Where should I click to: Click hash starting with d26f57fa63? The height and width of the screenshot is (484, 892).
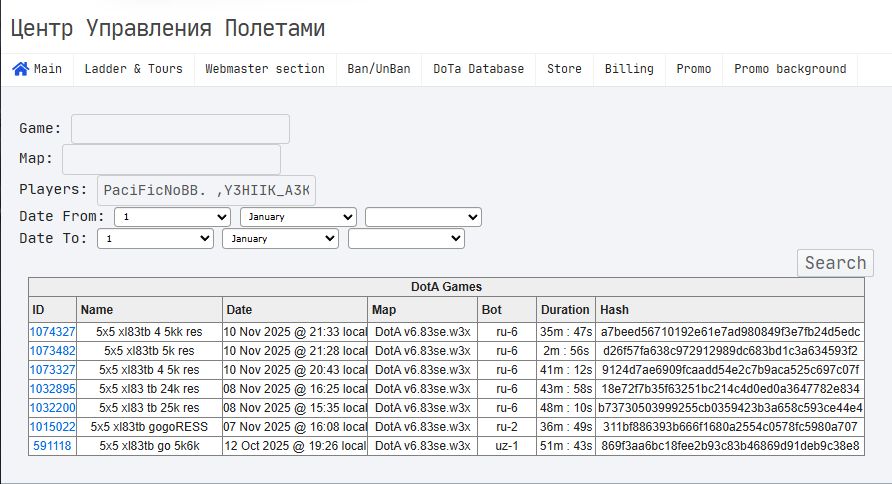pyautogui.click(x=730, y=351)
